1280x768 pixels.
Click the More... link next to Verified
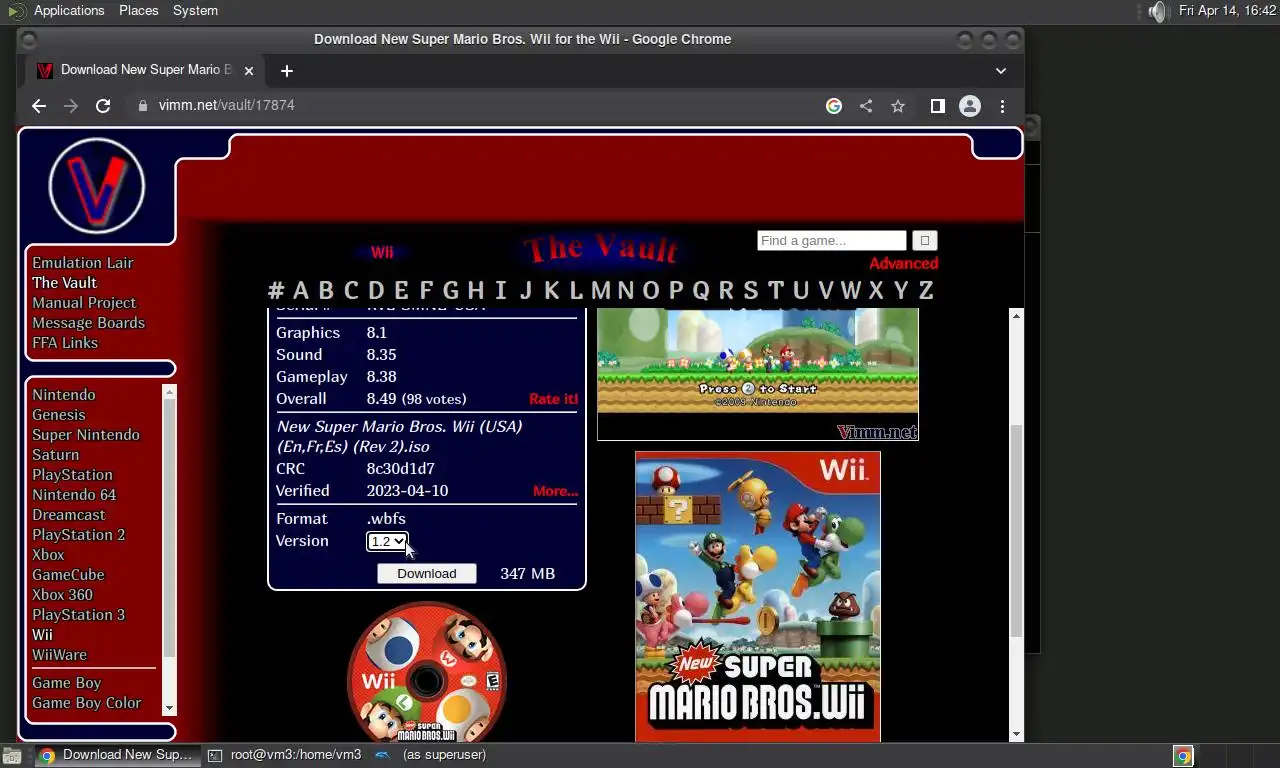click(556, 490)
